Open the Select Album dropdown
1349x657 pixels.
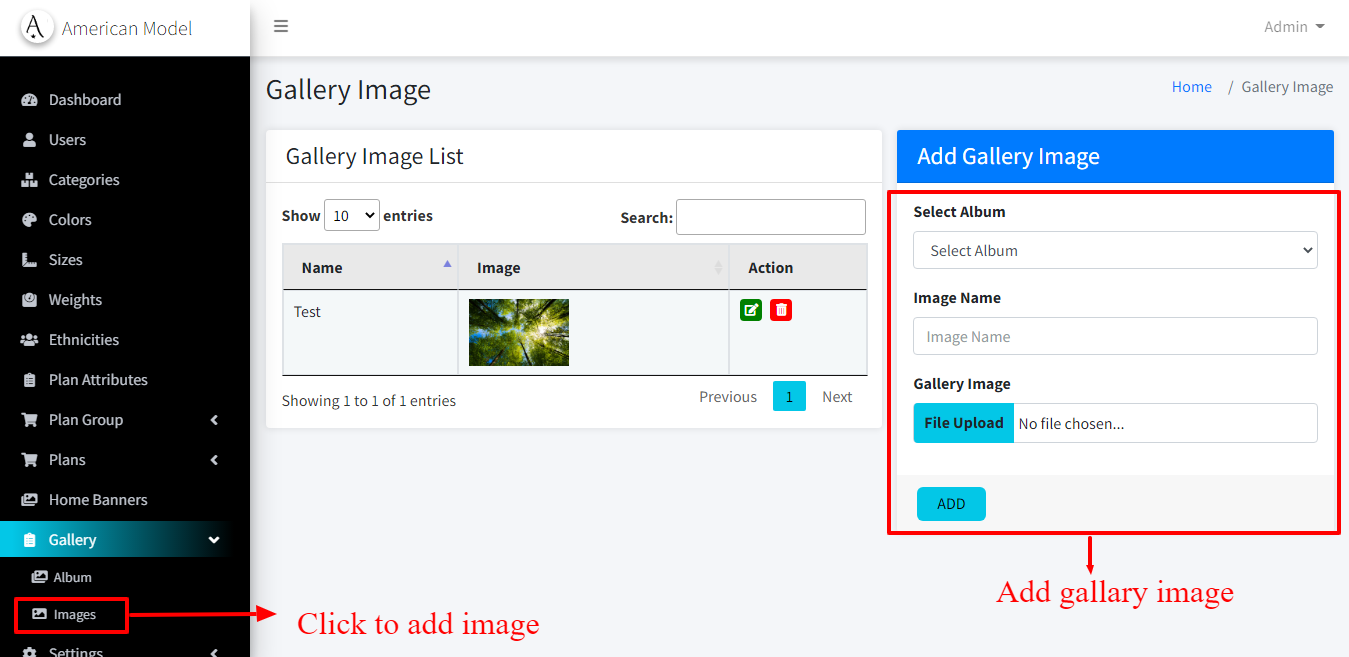1115,251
